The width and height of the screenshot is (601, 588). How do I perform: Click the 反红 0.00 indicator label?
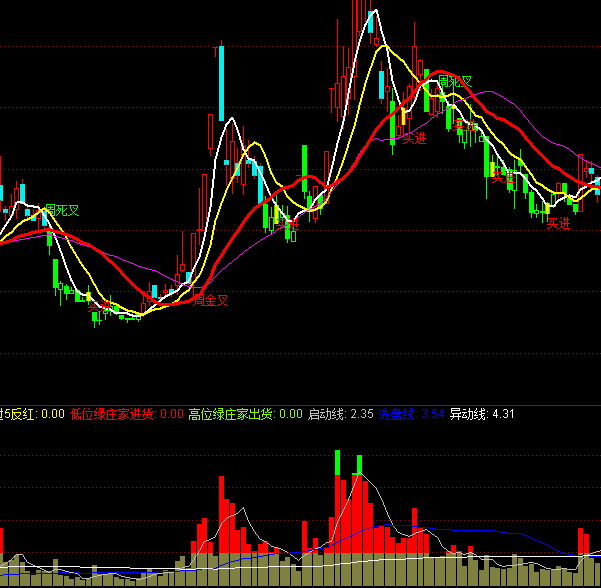32,414
